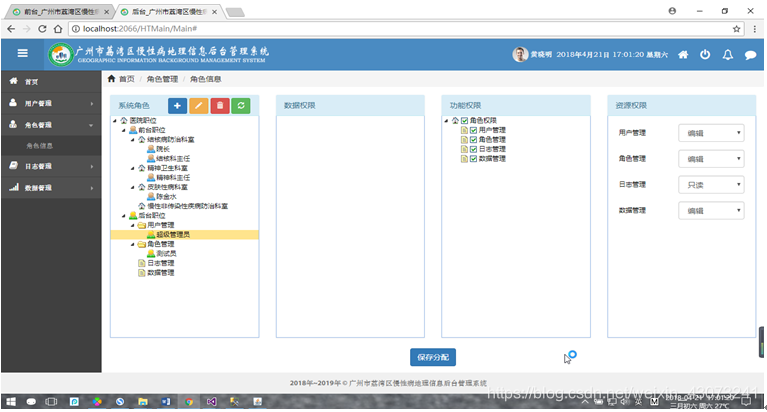The image size is (767, 412).
Task: Open the bell notifications icon
Action: [x=728, y=54]
